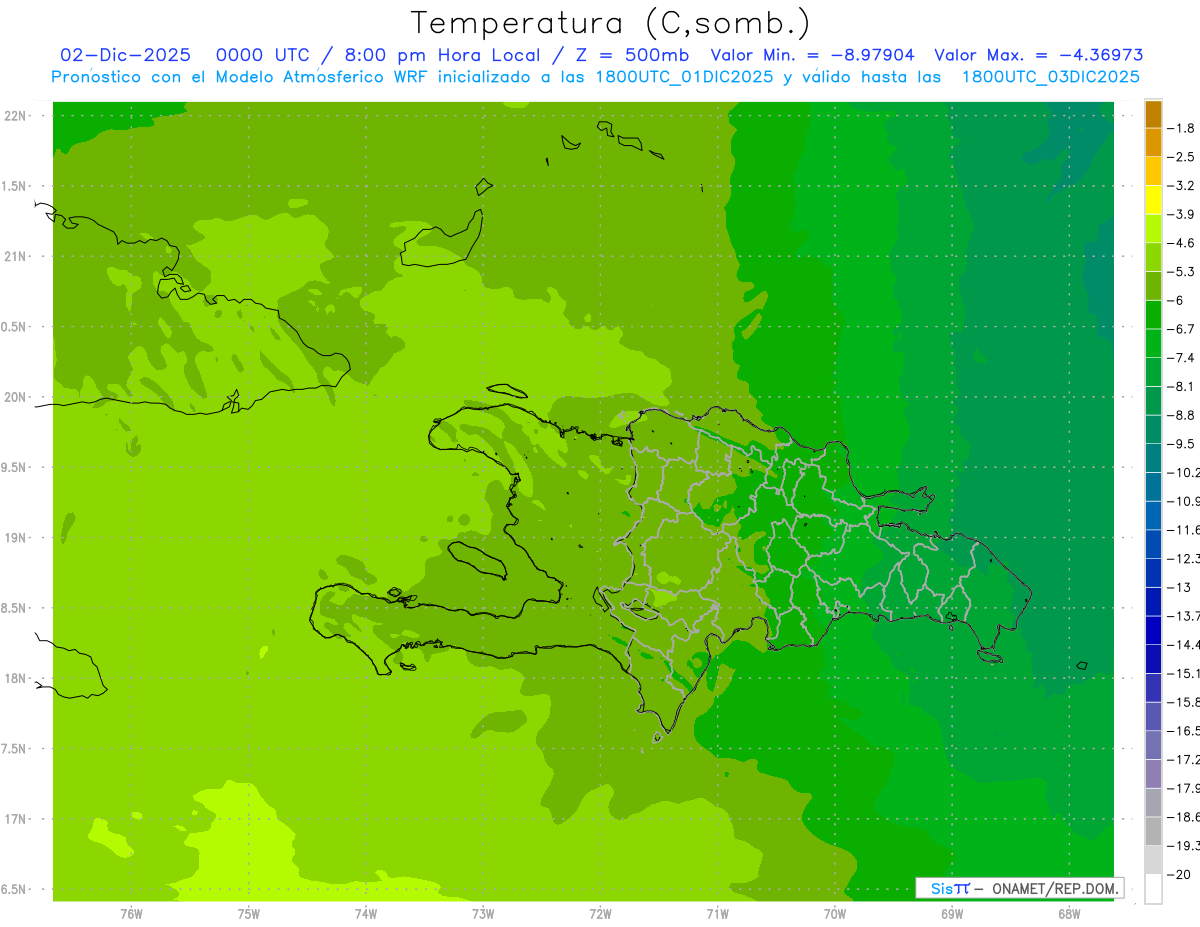The image size is (1200, 927).
Task: Click the gray swatch between -18.6 and -19.3
Action: [x=1153, y=831]
